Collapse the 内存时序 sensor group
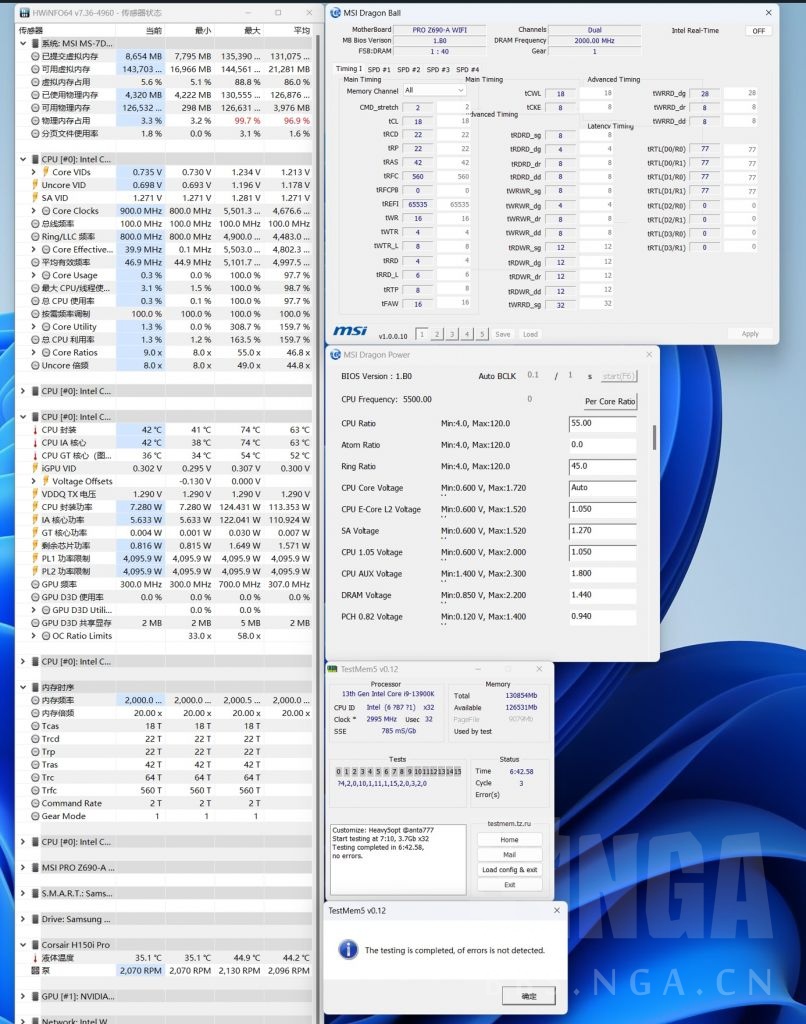The height and width of the screenshot is (1024, 806). pyautogui.click(x=23, y=687)
